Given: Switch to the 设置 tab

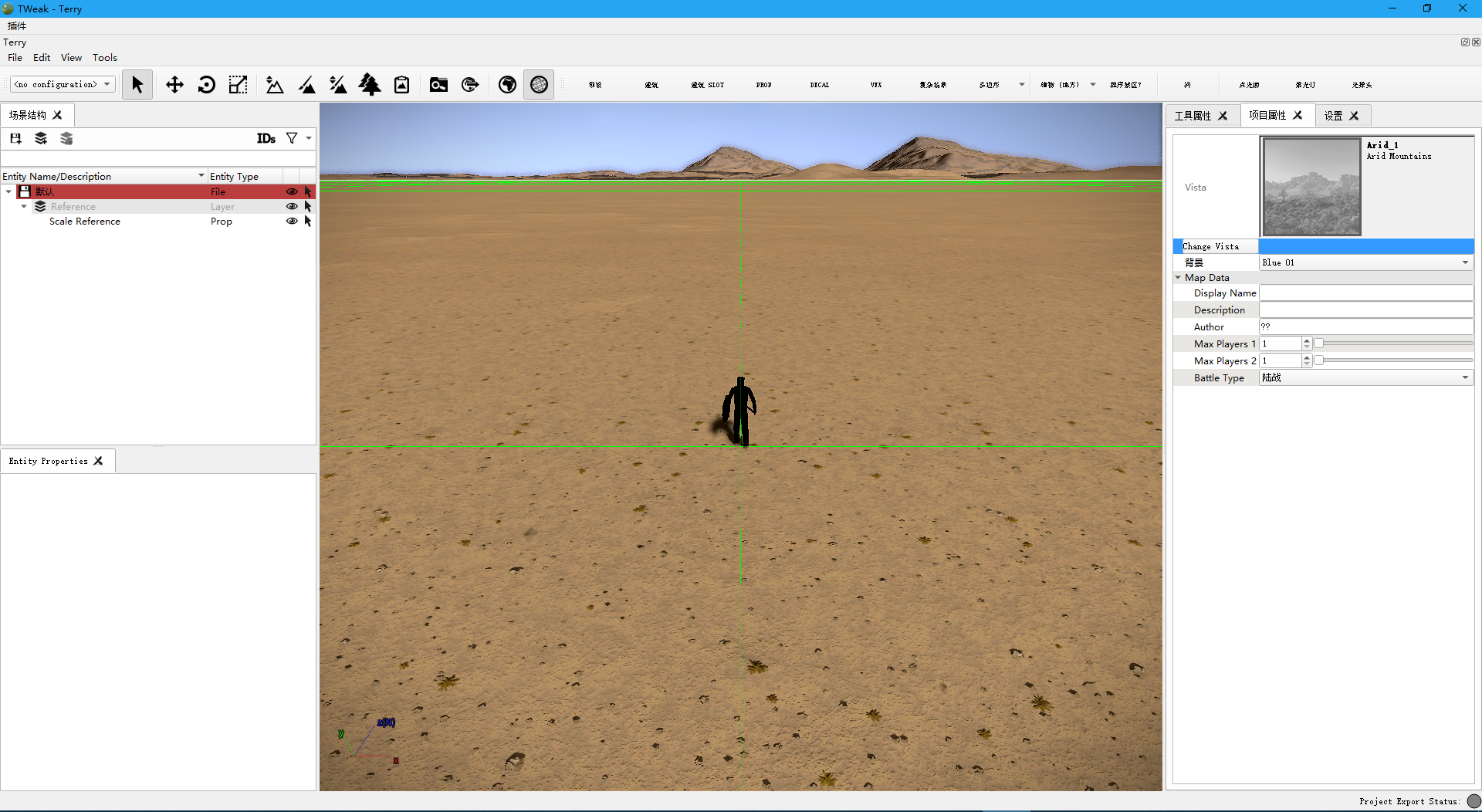Looking at the screenshot, I should pos(1333,116).
